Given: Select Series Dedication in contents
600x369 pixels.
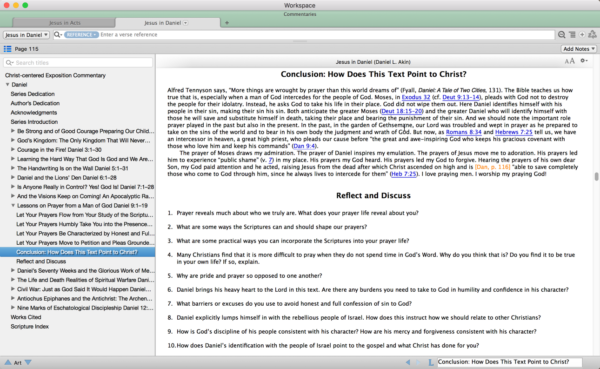Looking at the screenshot, I should click(33, 94).
